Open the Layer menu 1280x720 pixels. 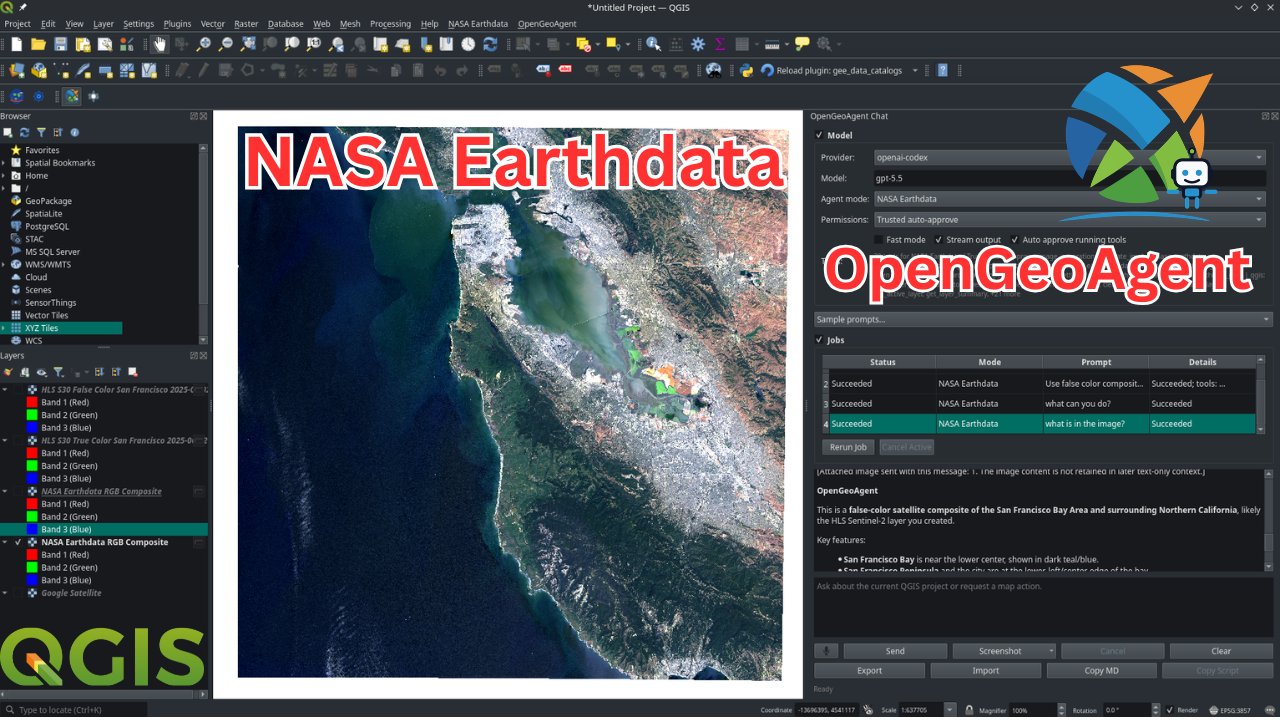[104, 23]
